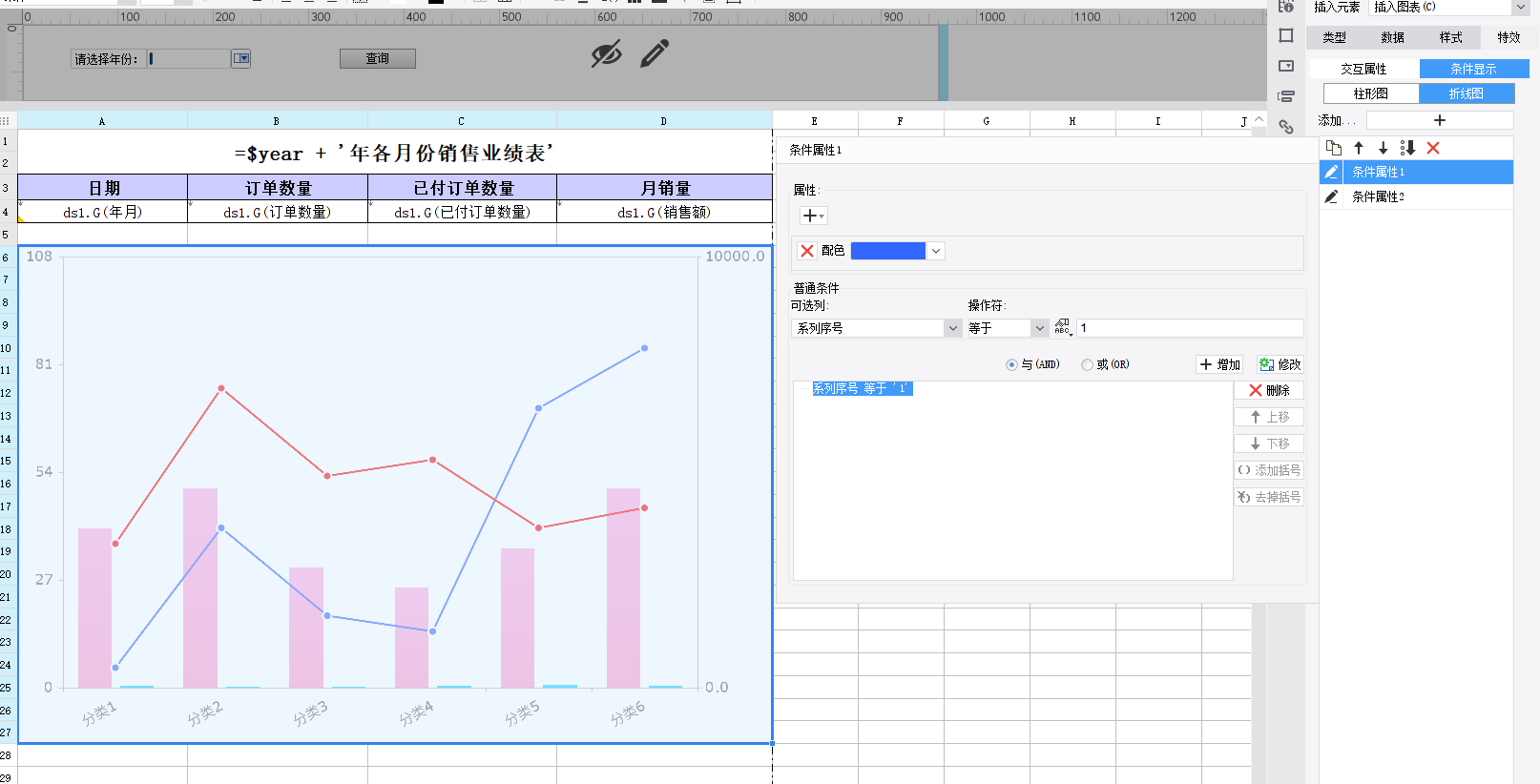
Task: Click pencil icon beside 条件属性2
Action: [1332, 196]
